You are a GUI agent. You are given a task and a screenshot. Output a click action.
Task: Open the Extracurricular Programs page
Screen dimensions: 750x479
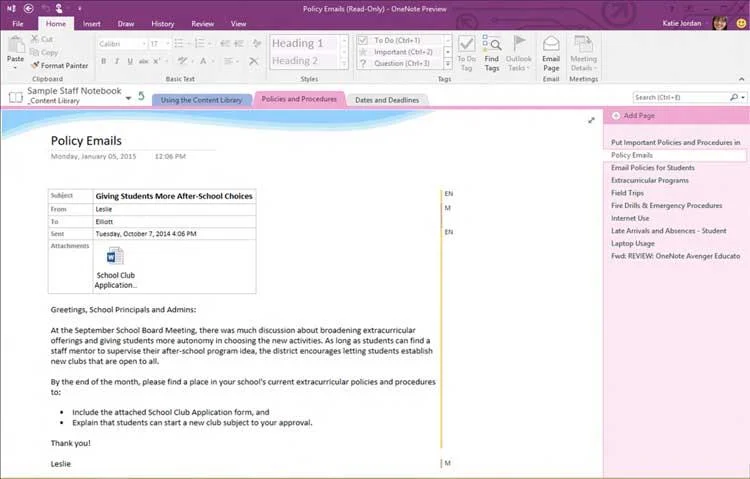650,180
